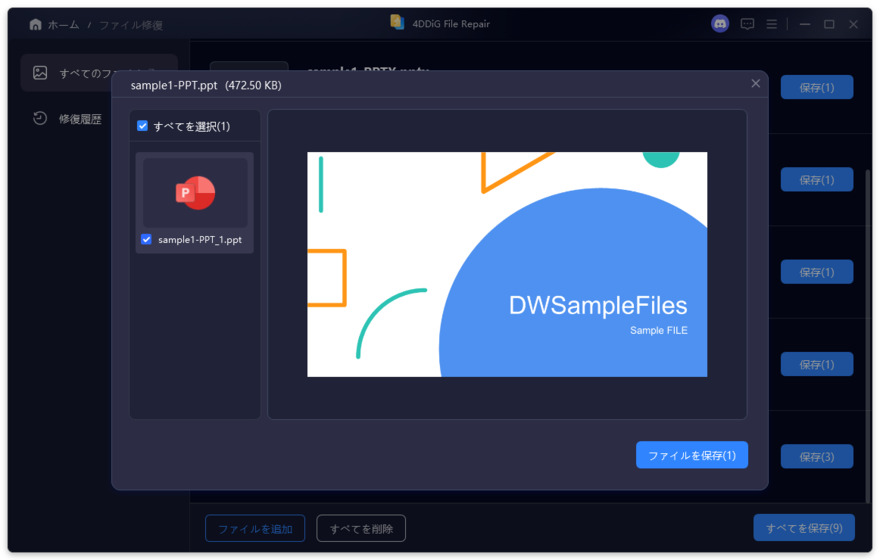Image resolution: width=880 pixels, height=560 pixels.
Task: Close the sample1-PPT.ppt preview dialog
Action: point(755,84)
